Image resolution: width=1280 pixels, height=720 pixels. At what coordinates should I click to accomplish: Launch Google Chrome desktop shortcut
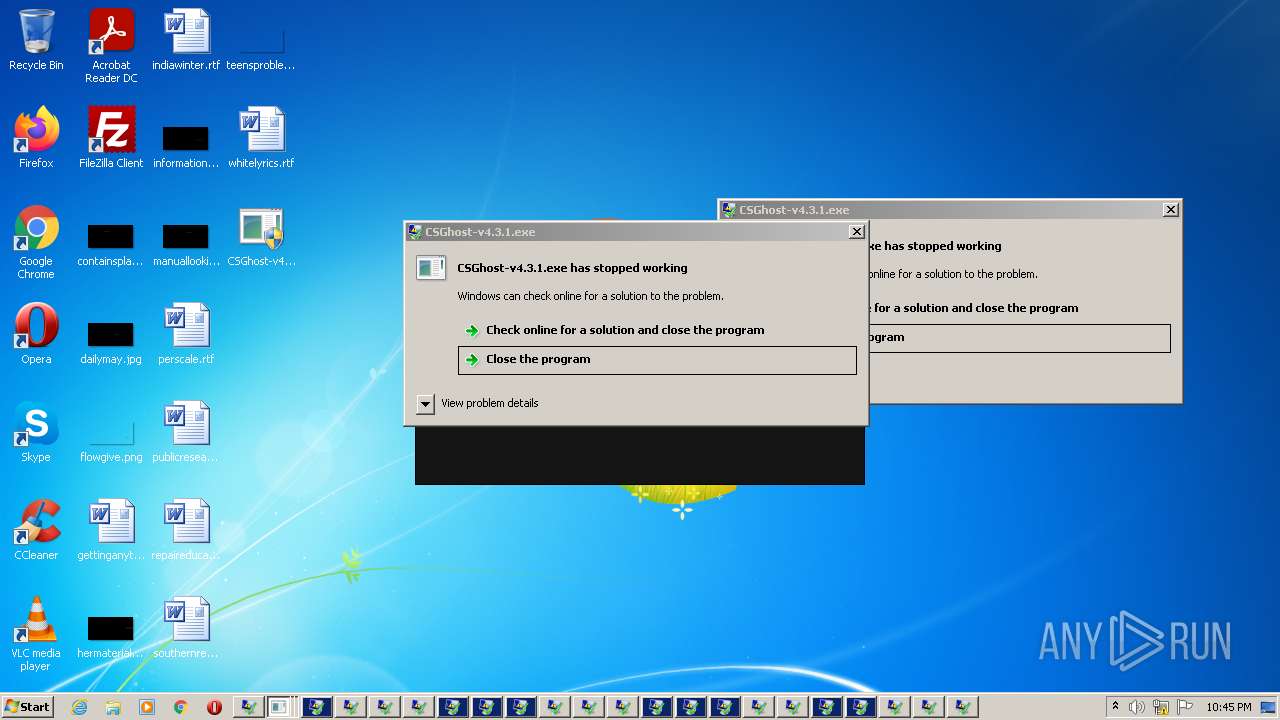(36, 242)
